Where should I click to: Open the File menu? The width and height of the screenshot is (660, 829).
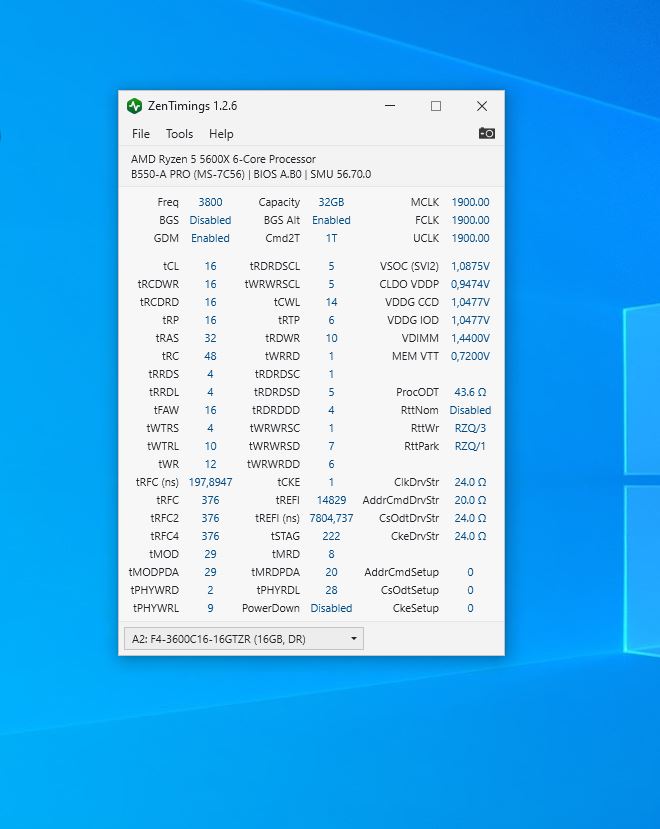(141, 134)
